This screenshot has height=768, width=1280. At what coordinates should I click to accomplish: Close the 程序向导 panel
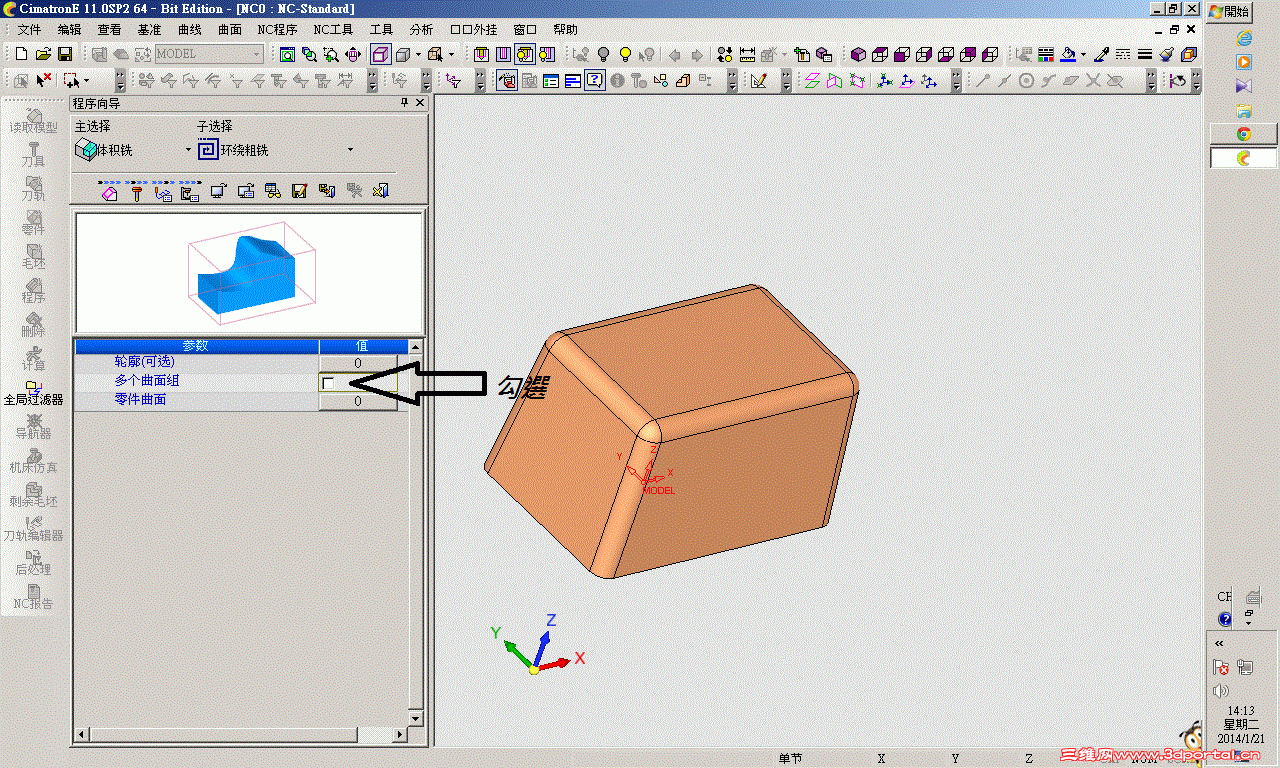click(420, 103)
